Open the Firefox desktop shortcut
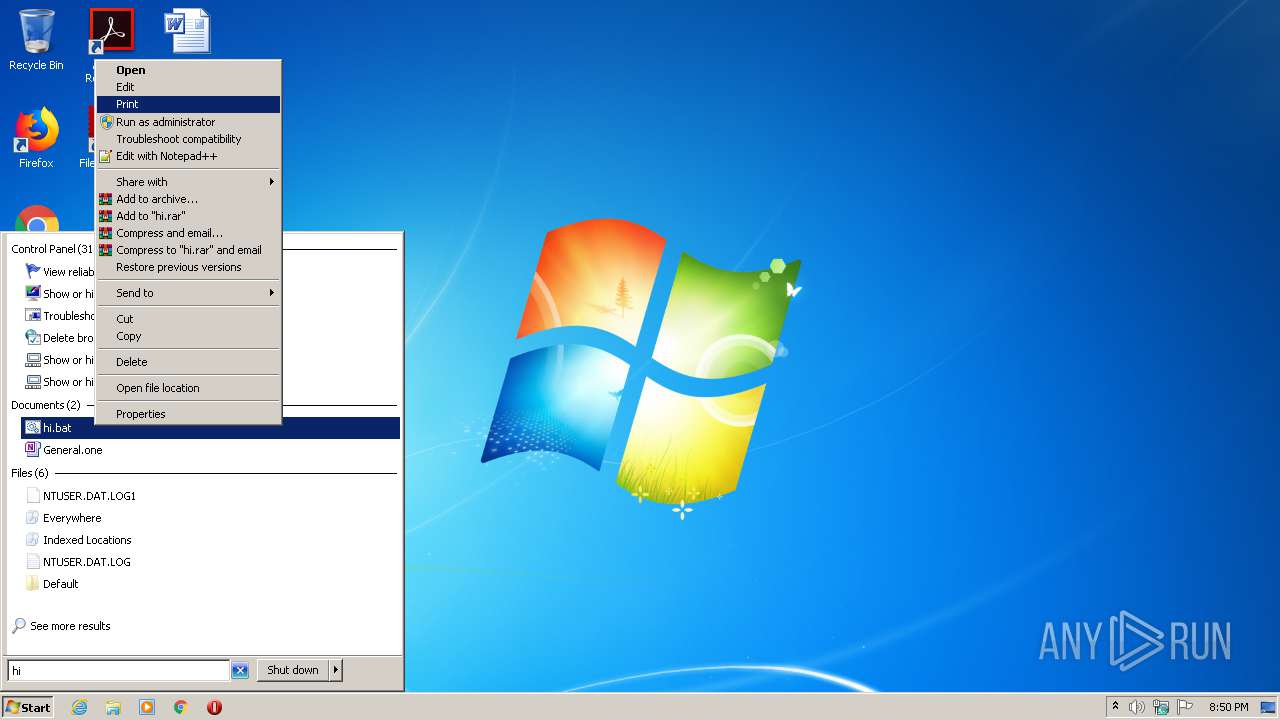The height and width of the screenshot is (720, 1280). (x=36, y=138)
